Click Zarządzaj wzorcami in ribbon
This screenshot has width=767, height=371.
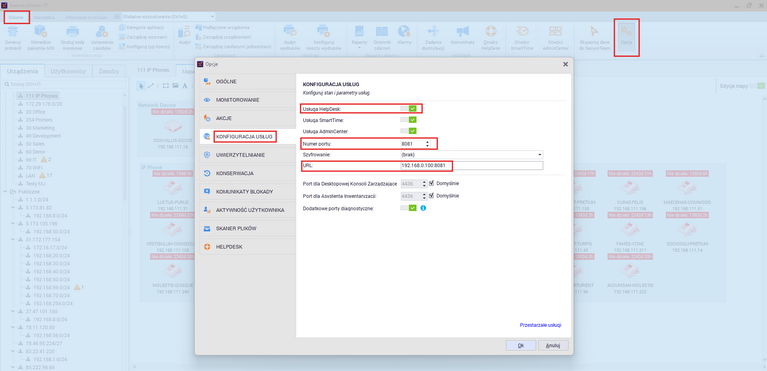coord(143,37)
